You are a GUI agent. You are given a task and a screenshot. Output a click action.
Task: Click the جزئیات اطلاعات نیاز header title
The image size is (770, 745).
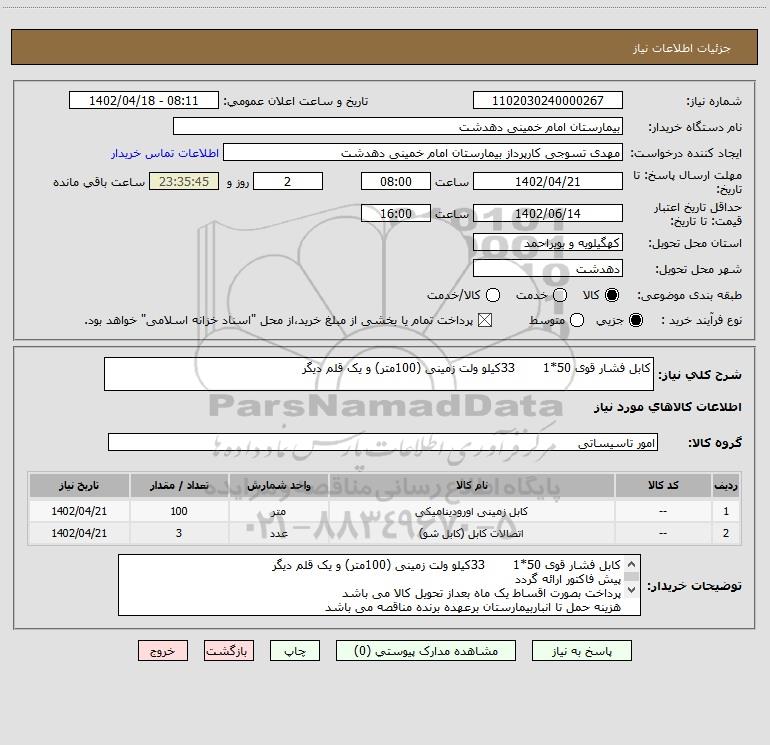(682, 48)
